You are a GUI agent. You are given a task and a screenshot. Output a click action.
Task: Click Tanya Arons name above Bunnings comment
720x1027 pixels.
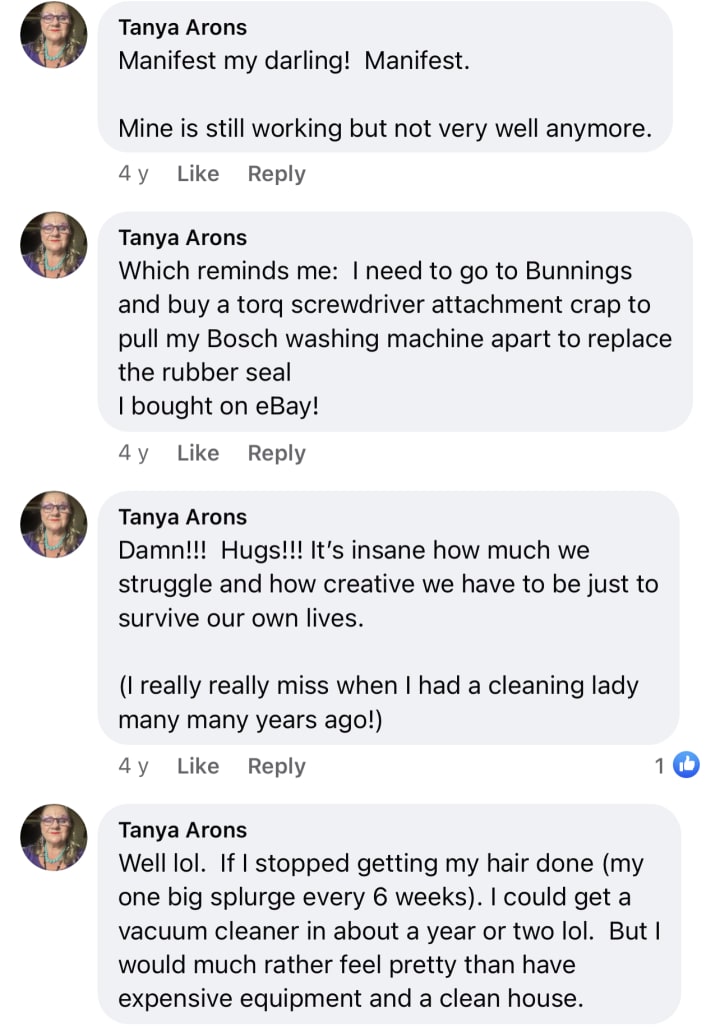(182, 238)
